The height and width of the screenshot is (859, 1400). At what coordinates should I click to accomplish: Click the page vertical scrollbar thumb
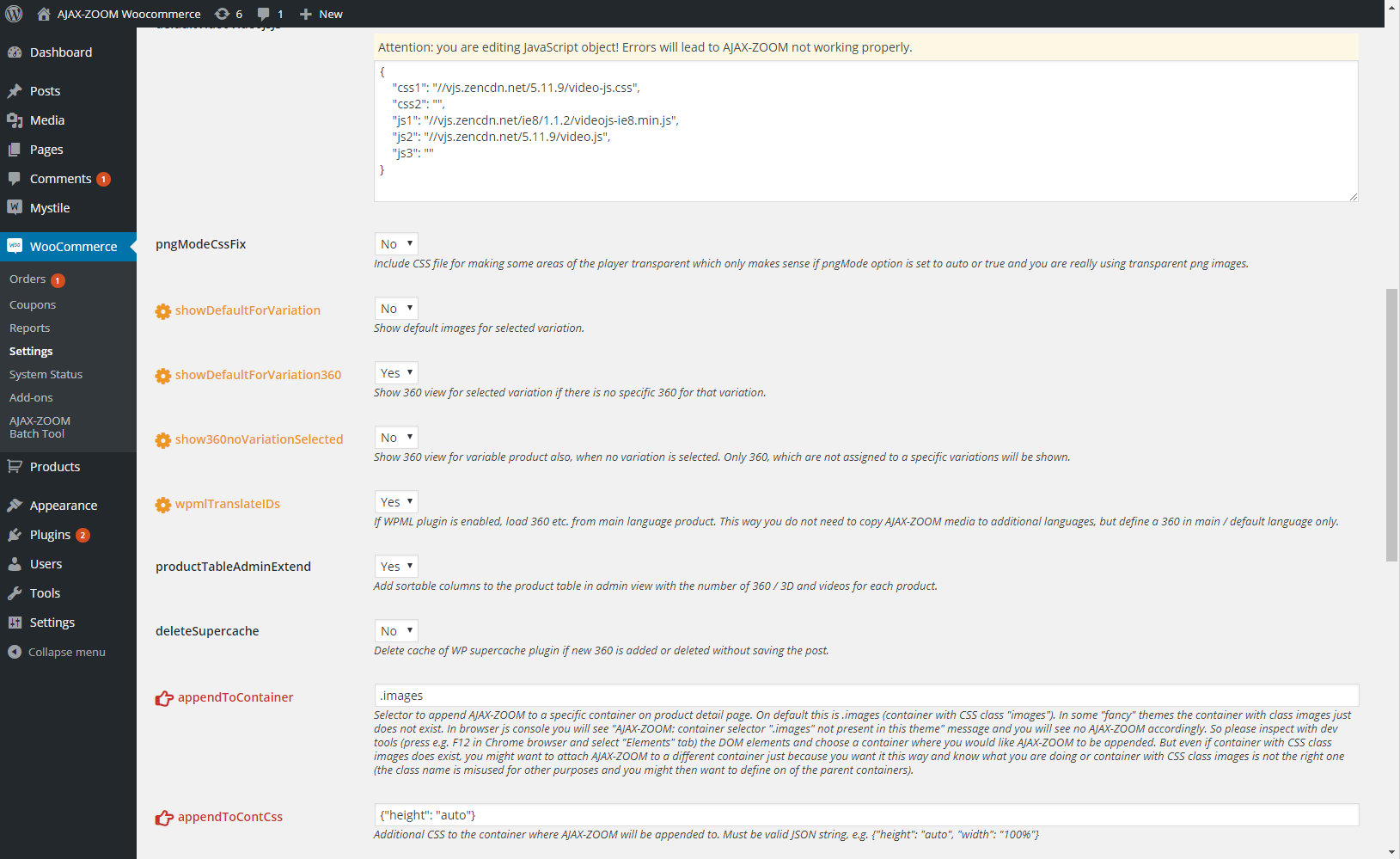point(1392,425)
